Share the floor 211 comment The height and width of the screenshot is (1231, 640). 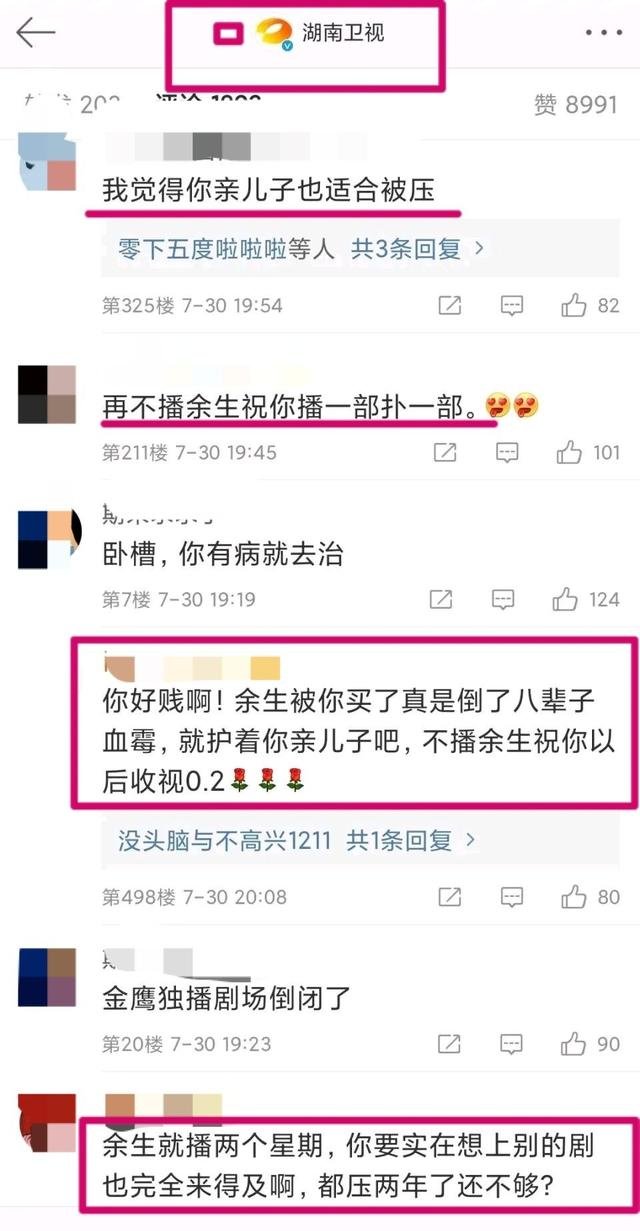coord(445,453)
